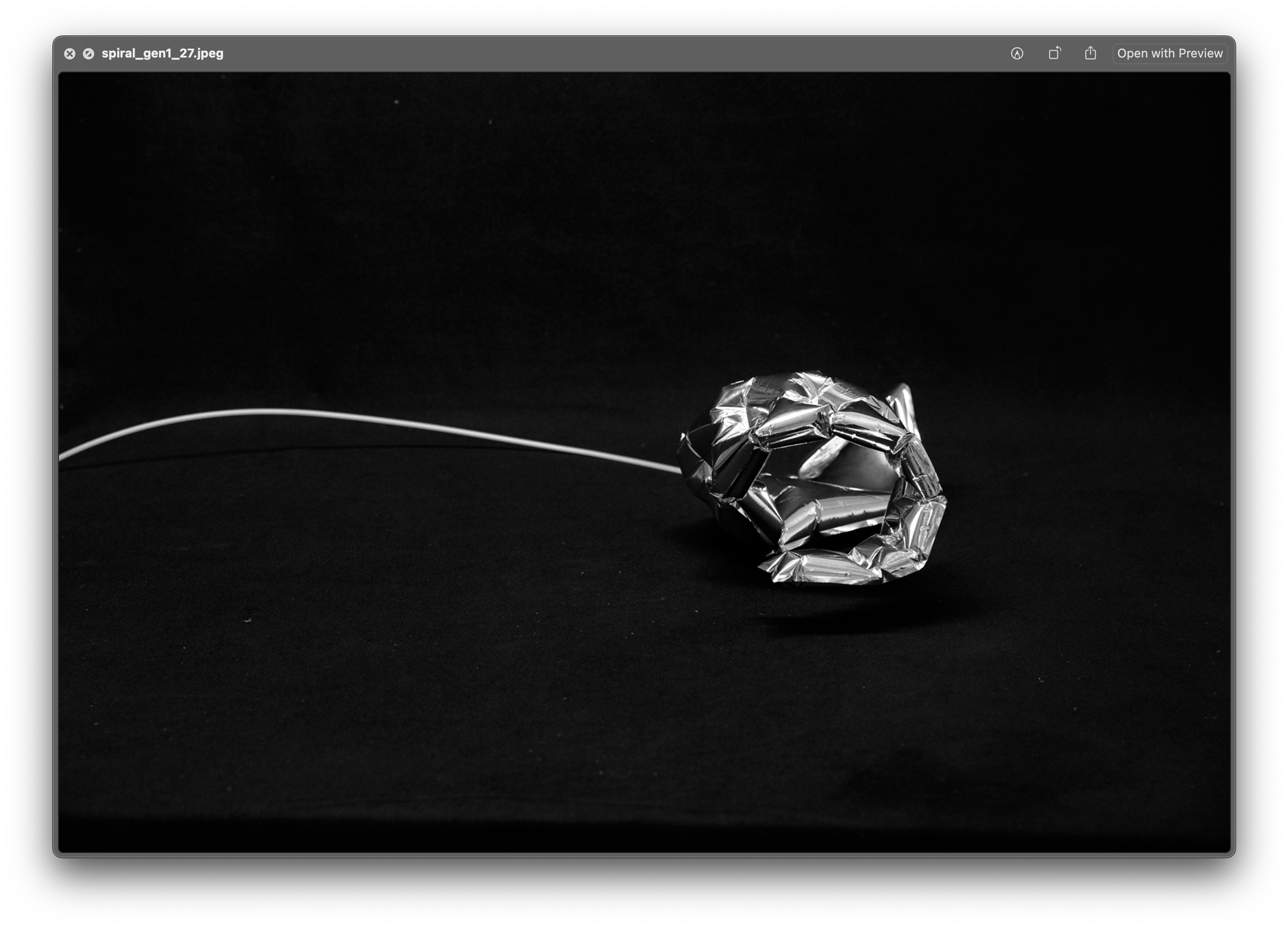Click the rotate icon to turn the photo

point(1055,53)
